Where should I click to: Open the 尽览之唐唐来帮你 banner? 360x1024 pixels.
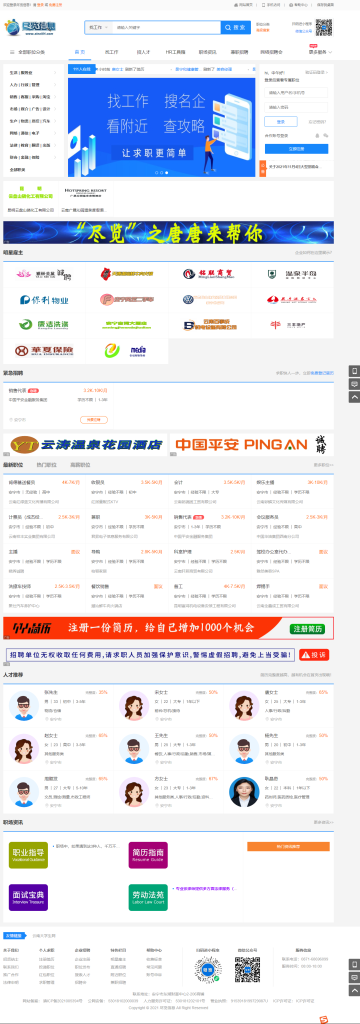pyautogui.click(x=169, y=232)
